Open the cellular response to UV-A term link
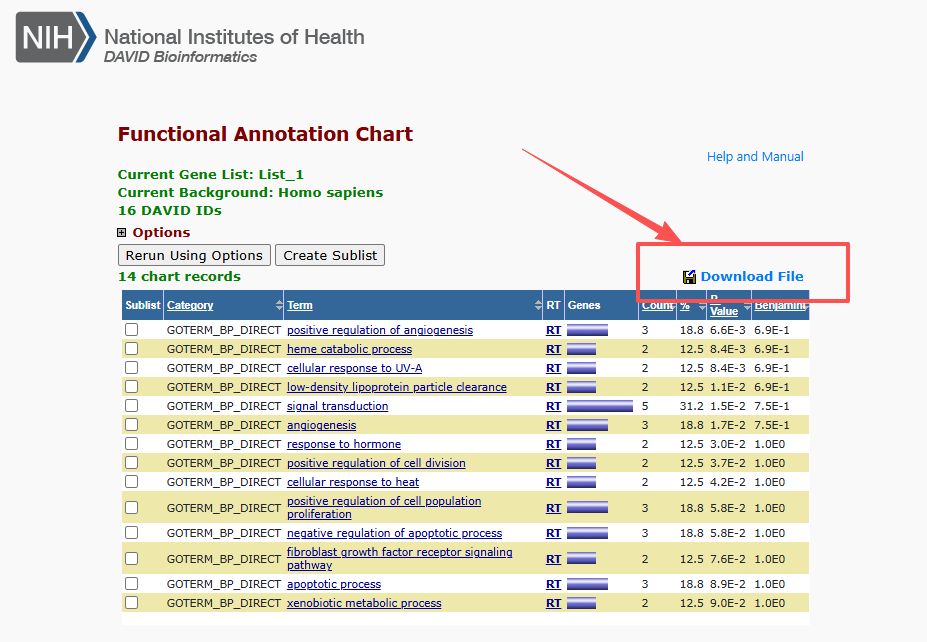Screen dimensions: 927x642 (x=354, y=368)
